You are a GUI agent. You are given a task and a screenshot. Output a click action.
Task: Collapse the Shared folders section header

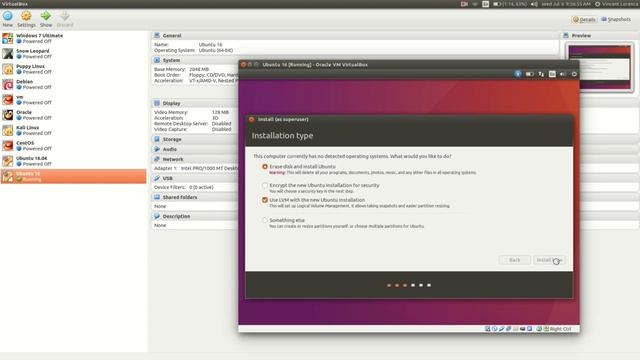tap(180, 197)
